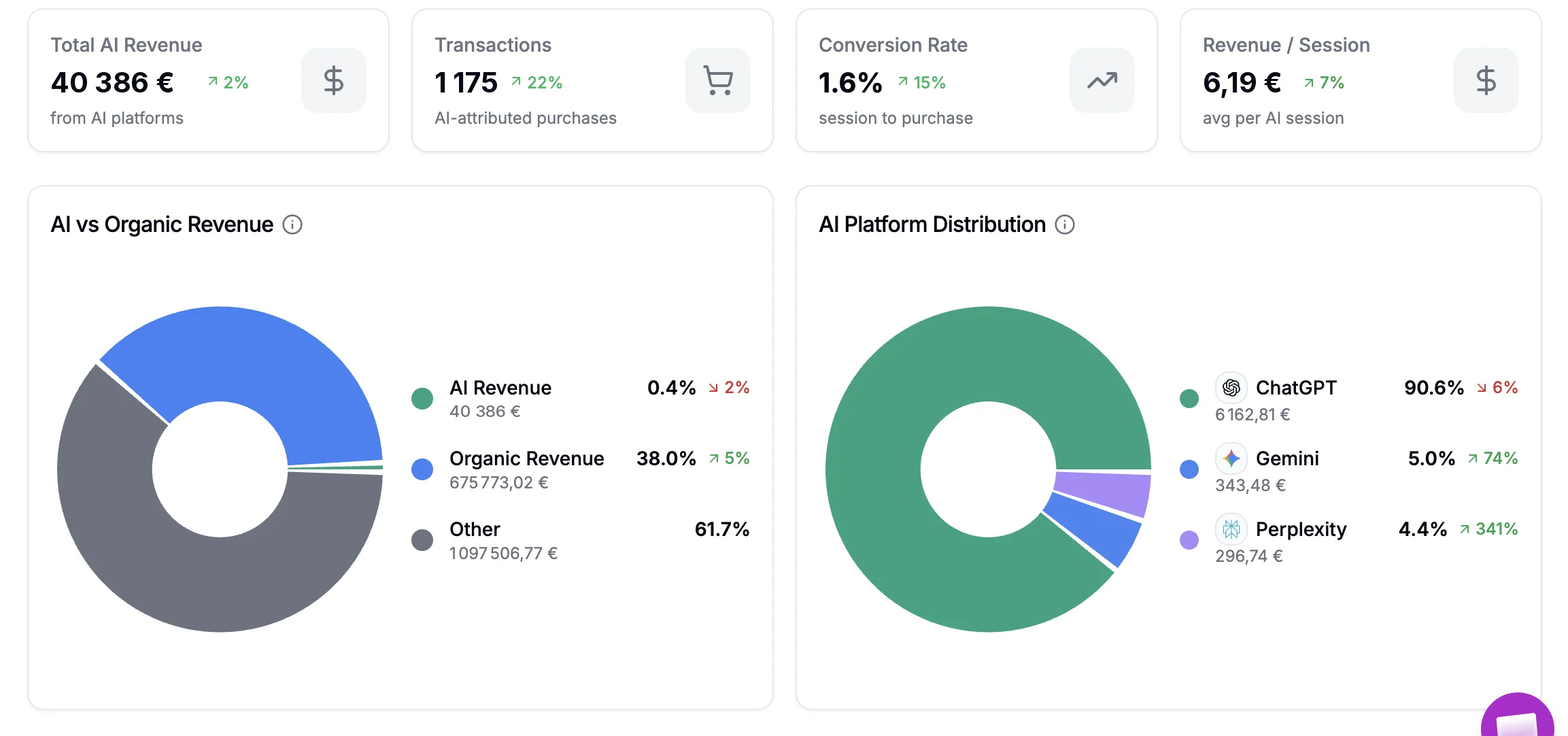Click the green AI Revenue legend dot

422,399
